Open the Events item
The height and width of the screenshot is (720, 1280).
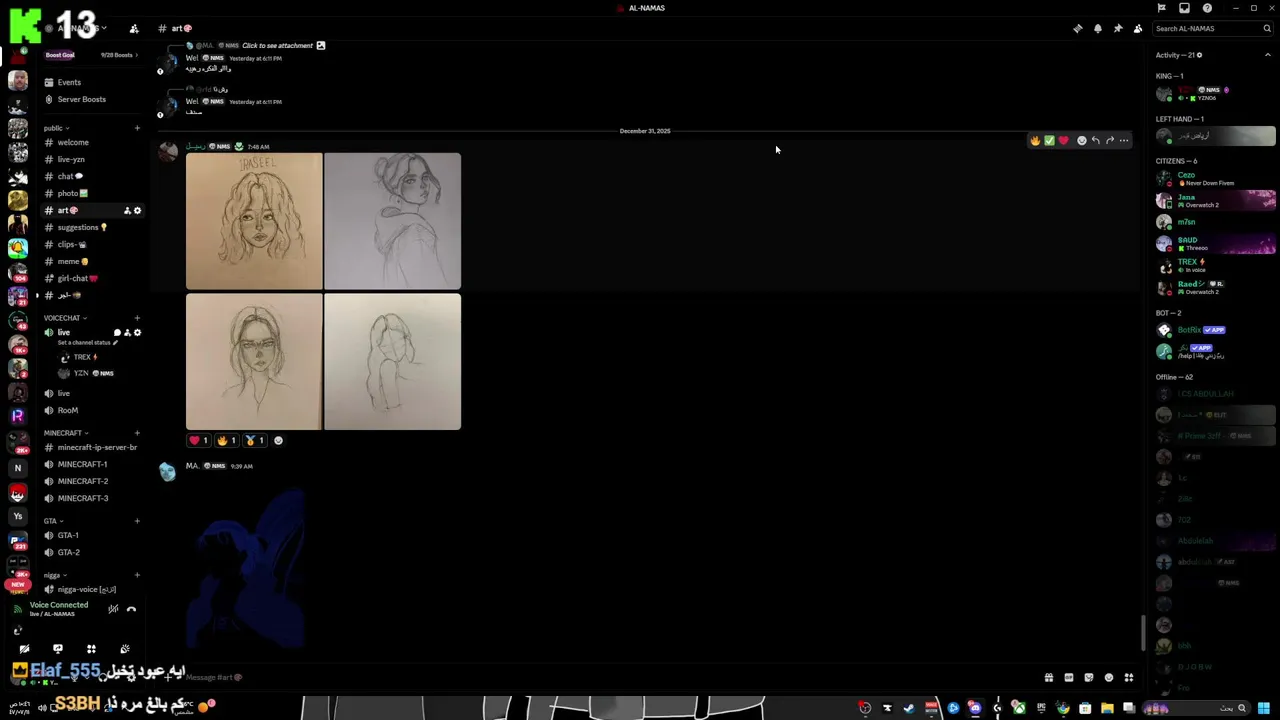pyautogui.click(x=90, y=82)
